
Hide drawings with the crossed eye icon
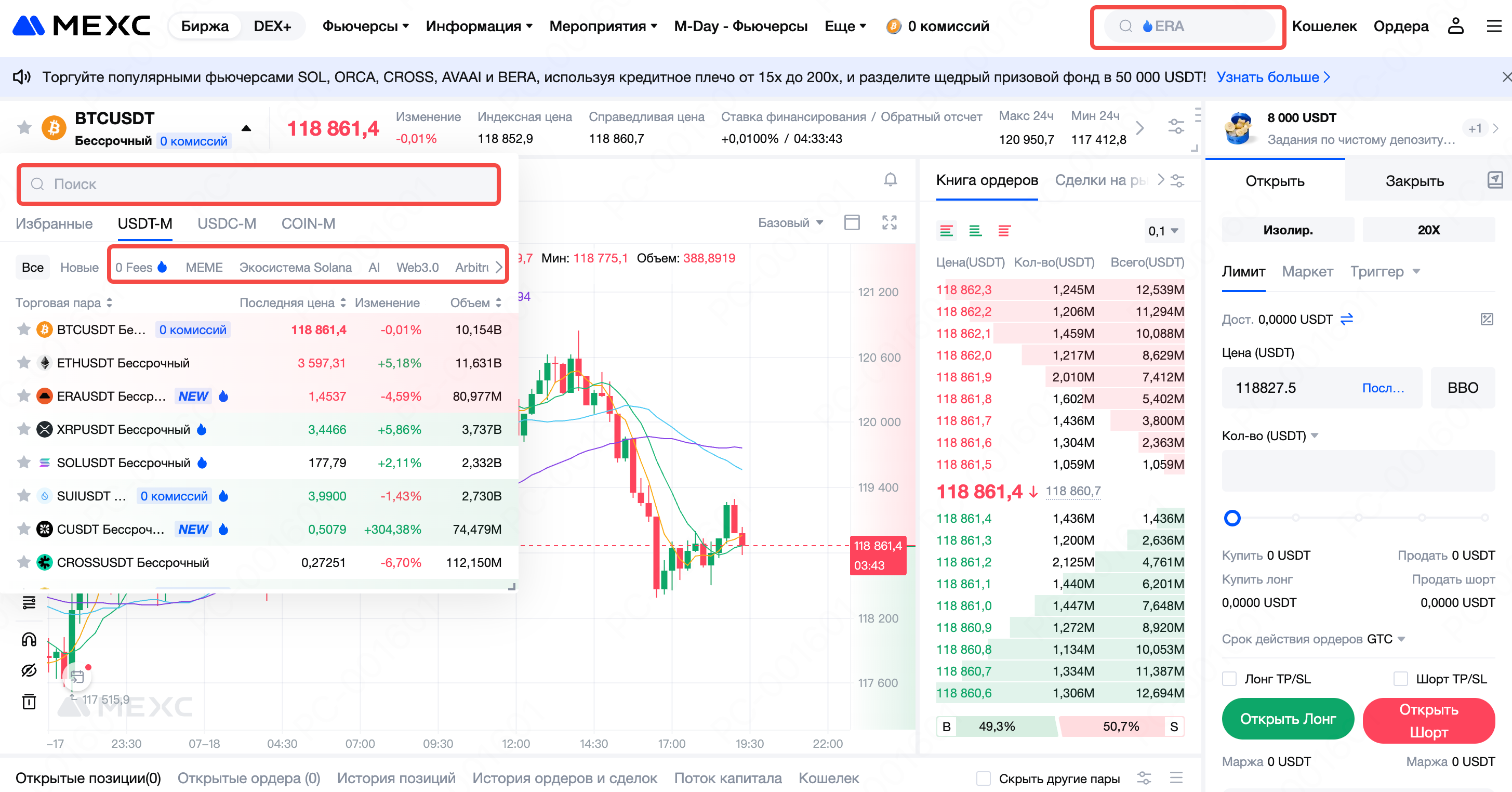[29, 670]
